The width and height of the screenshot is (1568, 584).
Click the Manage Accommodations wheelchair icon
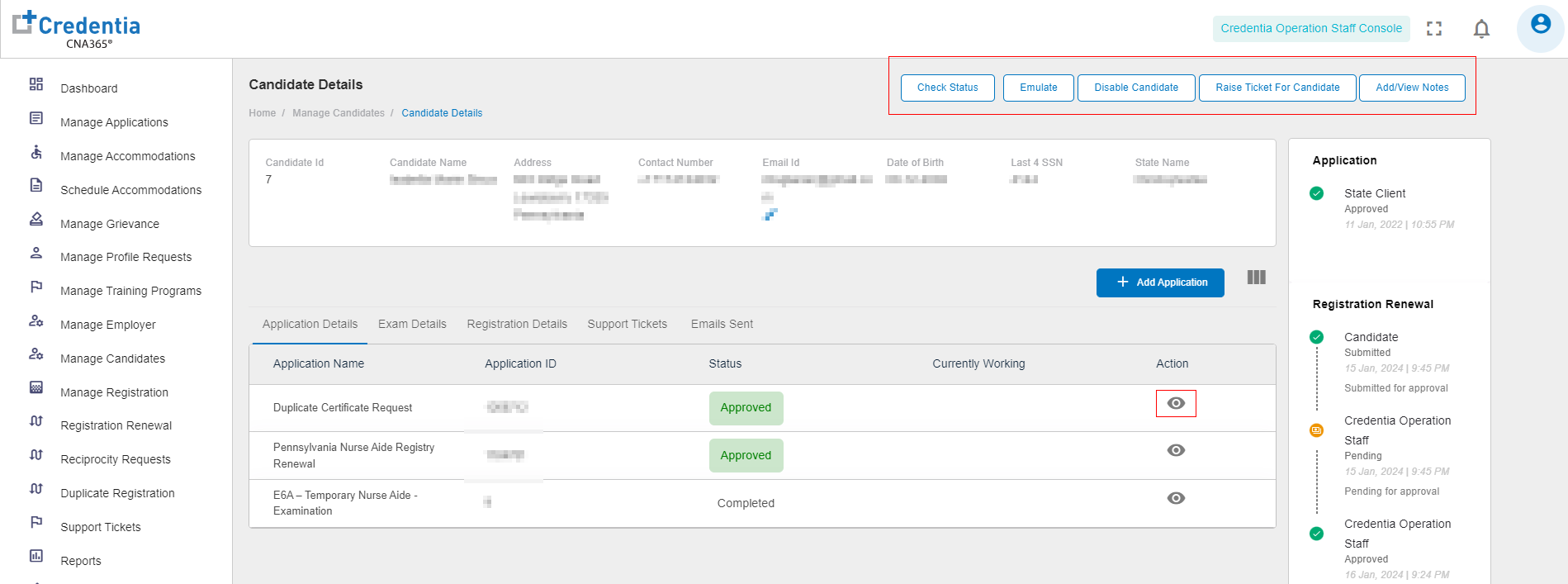(36, 153)
